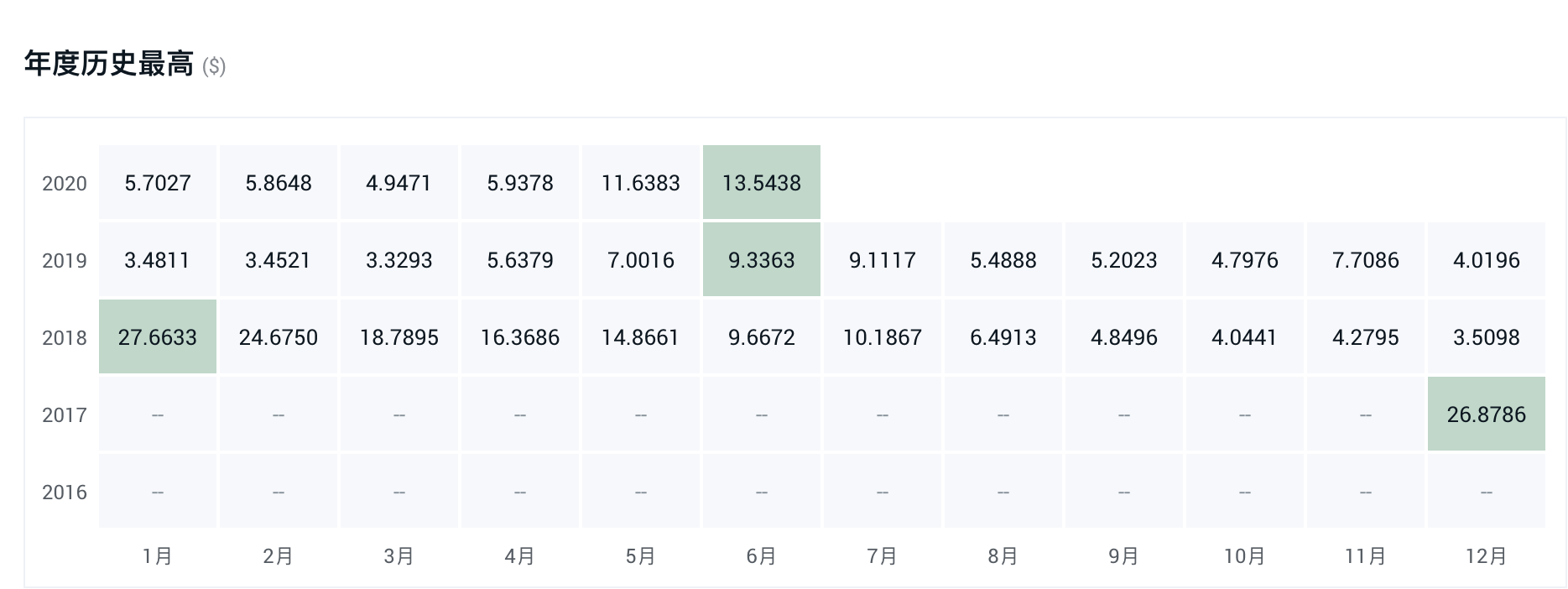
Task: Select the 1月 column label
Action: (158, 556)
